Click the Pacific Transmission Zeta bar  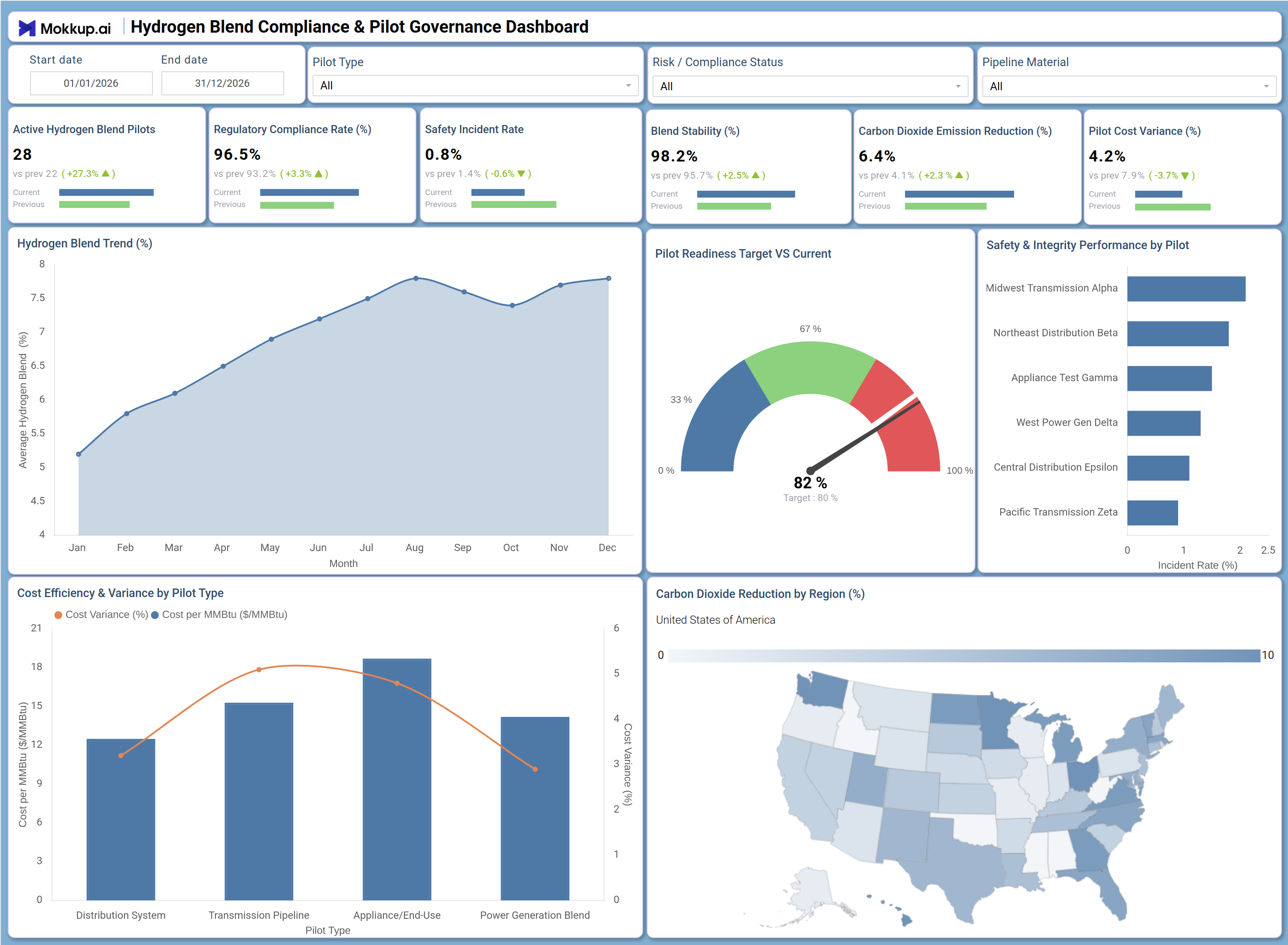pyautogui.click(x=1152, y=513)
